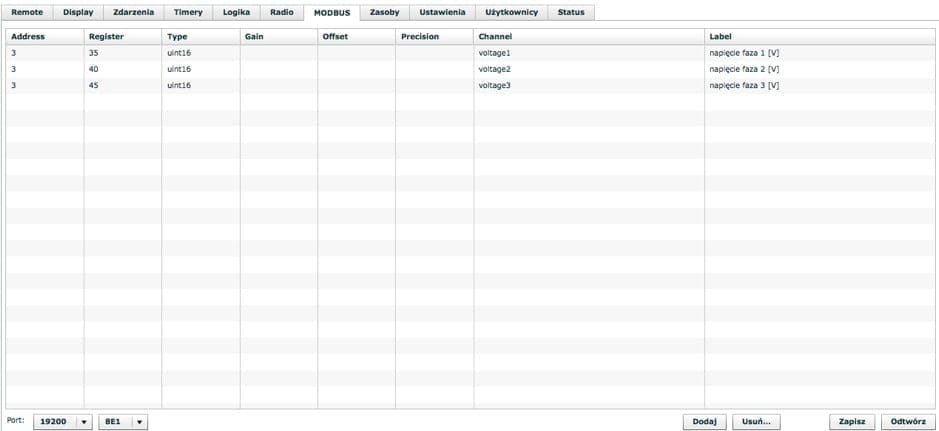Switch to the Radio tab
The height and width of the screenshot is (431, 939).
(281, 12)
